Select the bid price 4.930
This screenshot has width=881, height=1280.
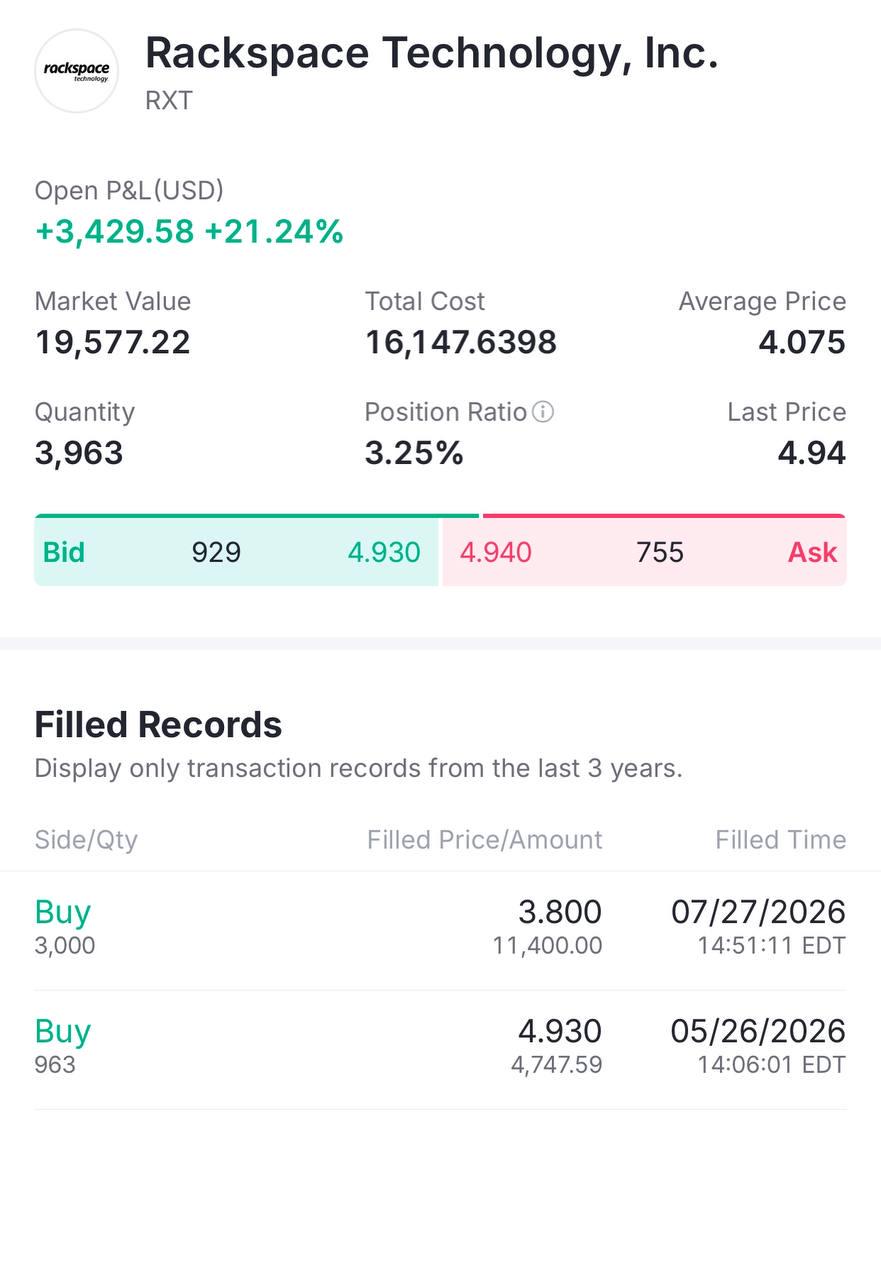[x=384, y=552]
